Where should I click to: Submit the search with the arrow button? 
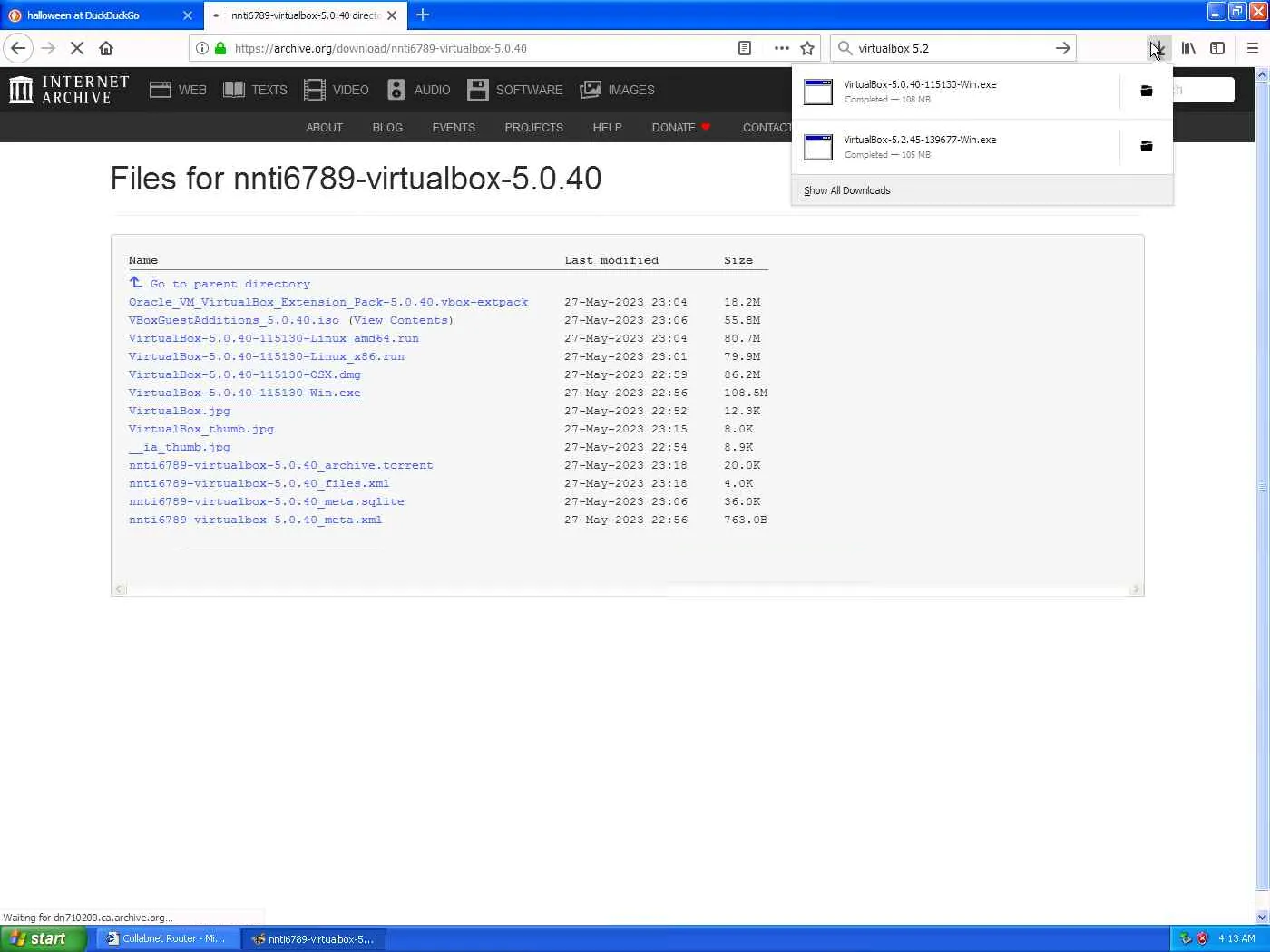(x=1063, y=48)
